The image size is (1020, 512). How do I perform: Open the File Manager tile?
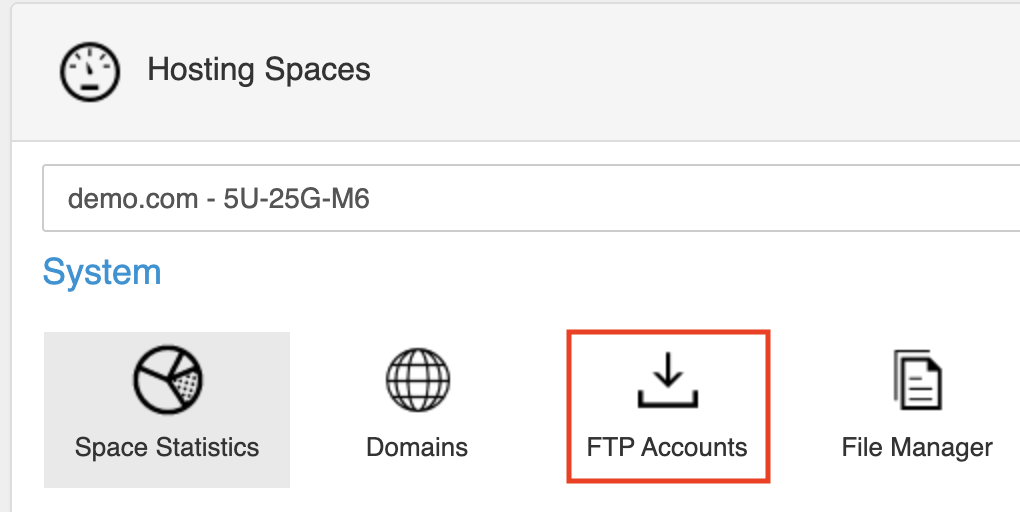917,407
